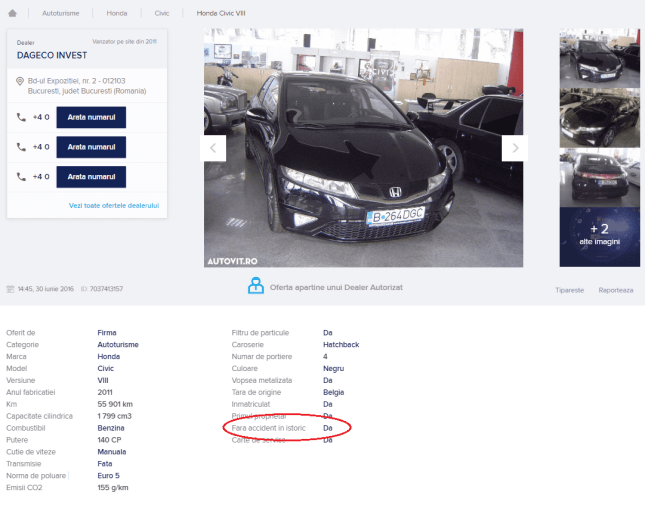Screen dimensions: 645x508
Task: Show the third dealer phone number
Action: (x=91, y=177)
